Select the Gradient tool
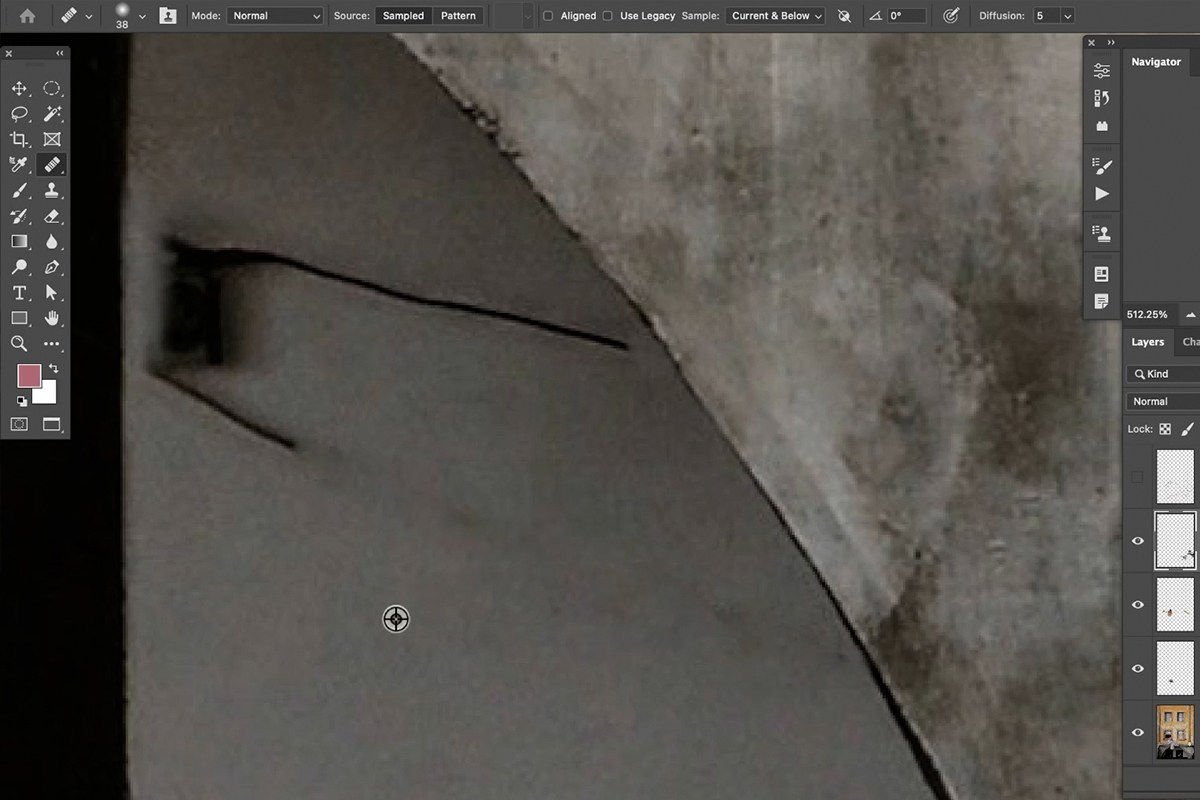 click(19, 242)
